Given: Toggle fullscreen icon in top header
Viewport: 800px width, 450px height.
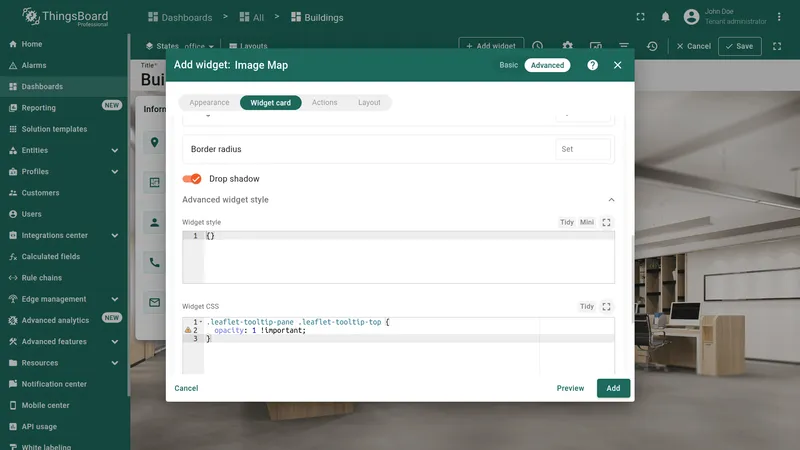Looking at the screenshot, I should (x=640, y=17).
